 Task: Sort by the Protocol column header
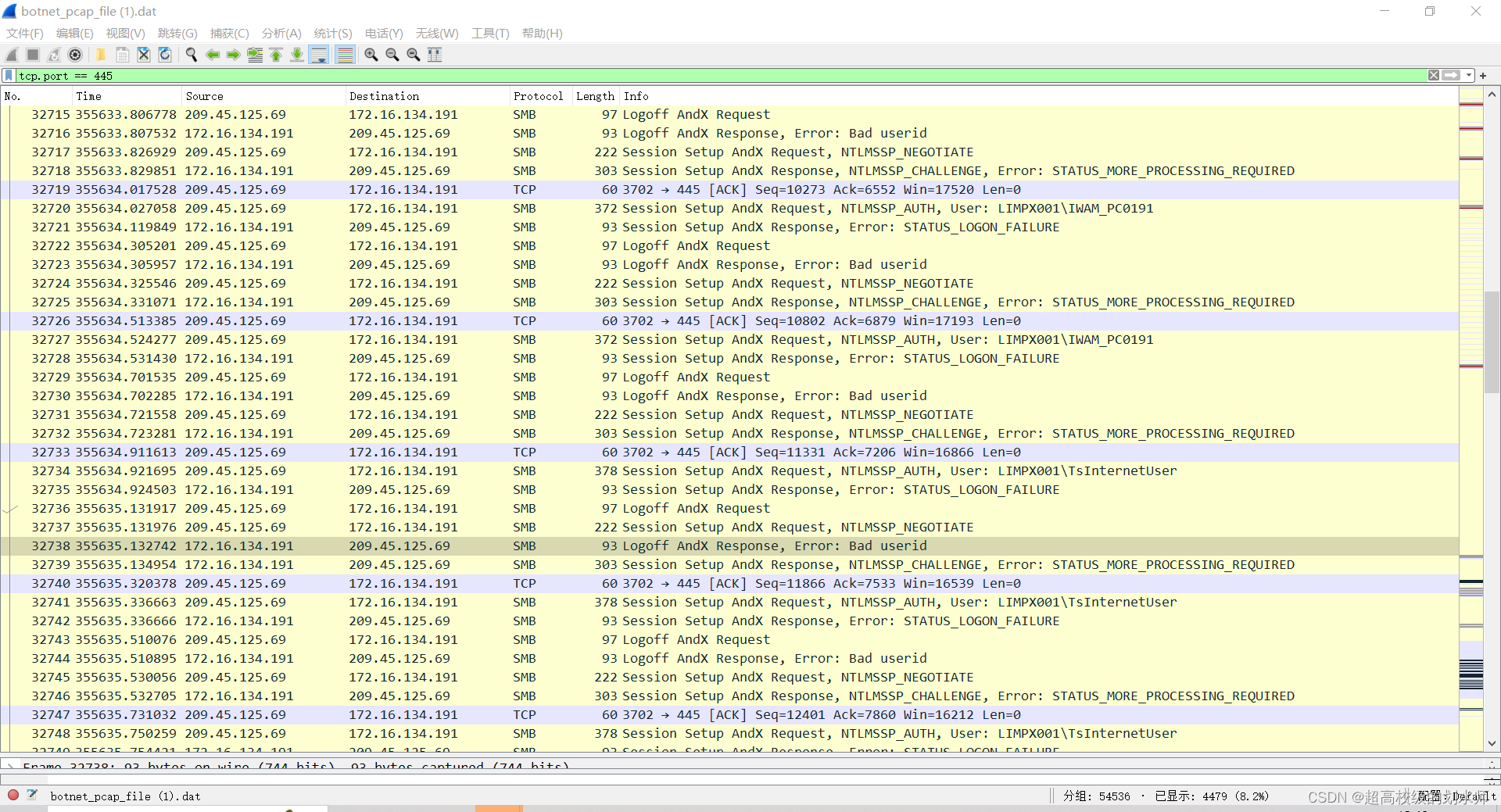click(x=540, y=96)
